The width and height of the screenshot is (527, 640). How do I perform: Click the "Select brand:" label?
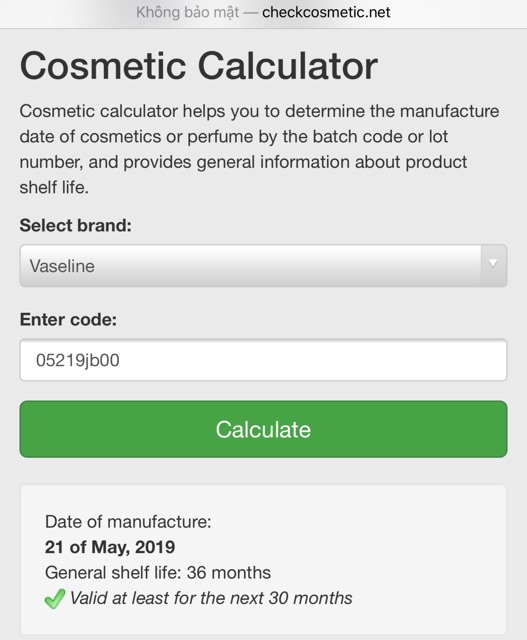76,225
